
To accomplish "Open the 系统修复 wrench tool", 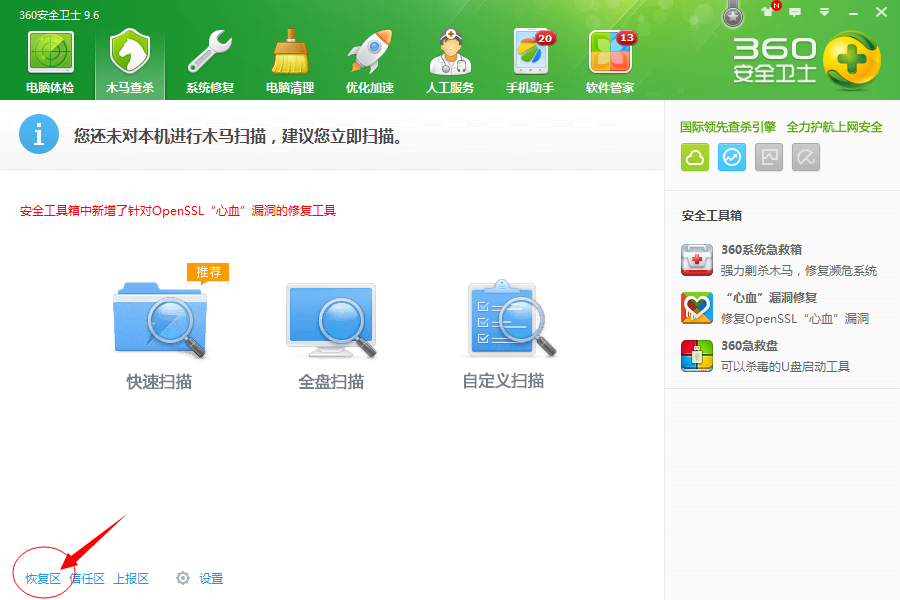I will tap(210, 61).
